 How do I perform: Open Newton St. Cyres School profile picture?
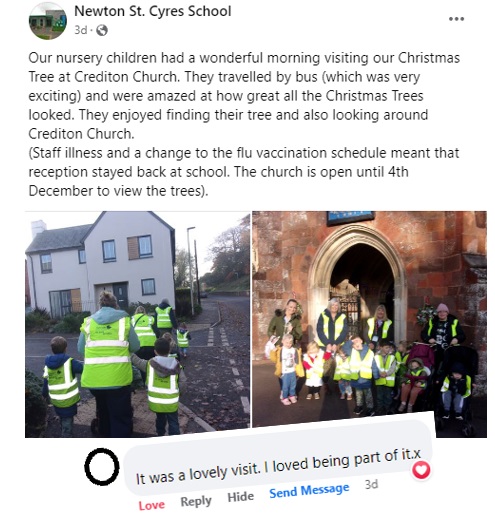(x=48, y=21)
